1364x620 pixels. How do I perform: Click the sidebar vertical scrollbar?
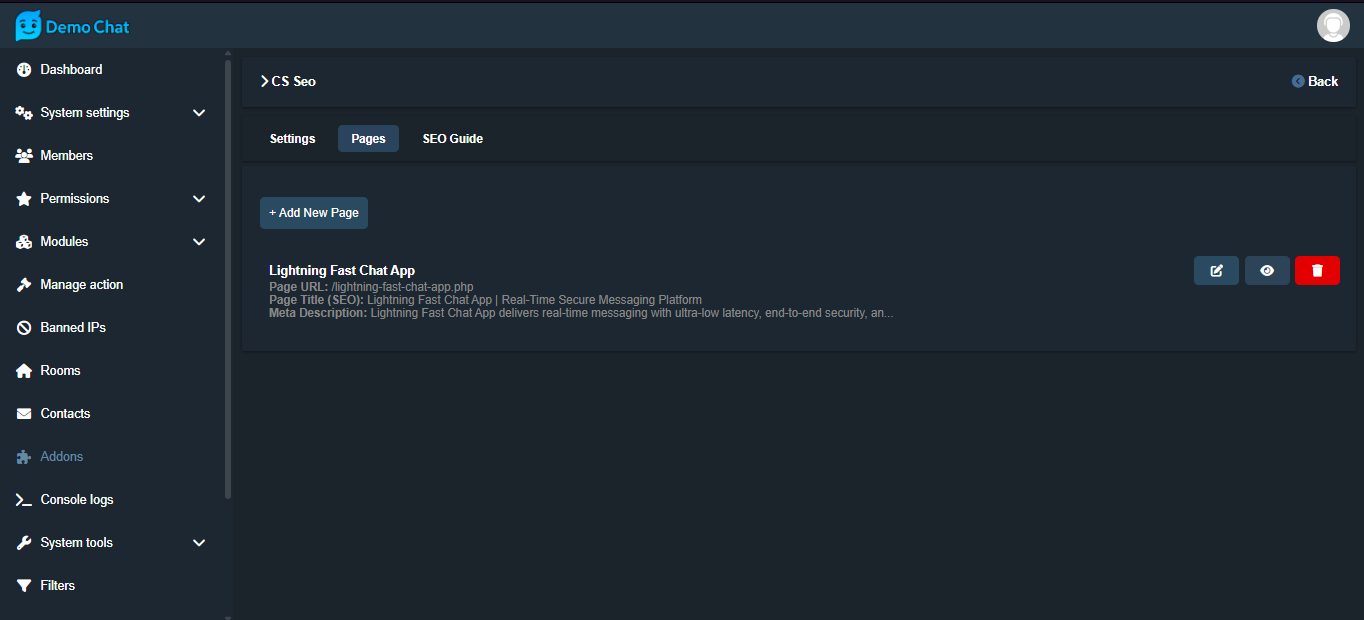click(x=228, y=280)
